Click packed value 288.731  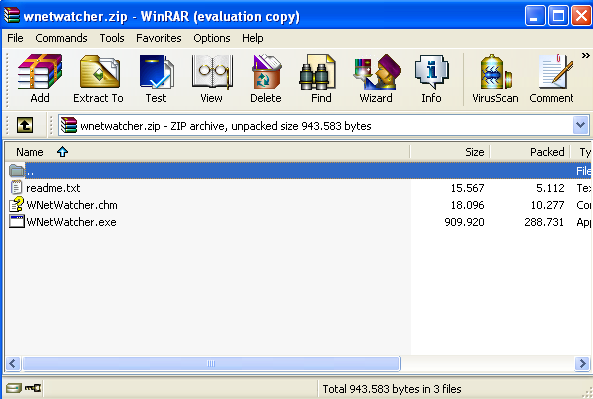coord(544,222)
